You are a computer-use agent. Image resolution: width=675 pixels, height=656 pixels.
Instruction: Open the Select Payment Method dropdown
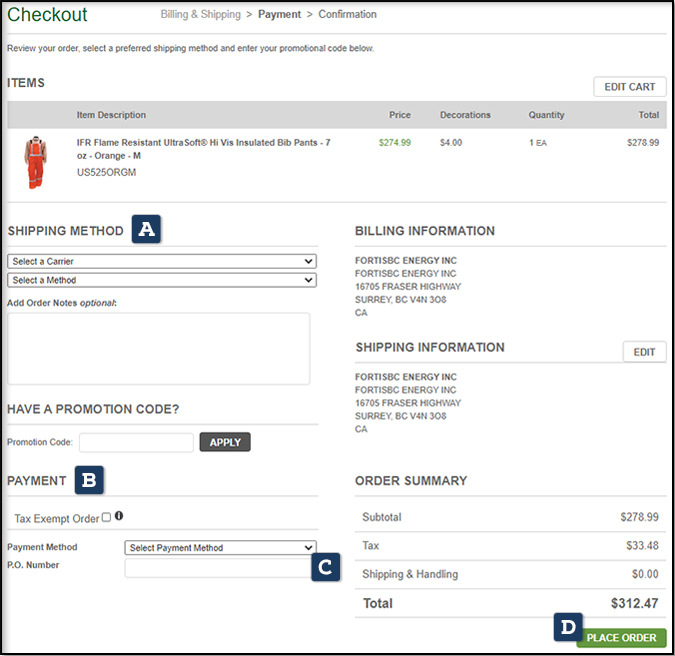pyautogui.click(x=220, y=547)
